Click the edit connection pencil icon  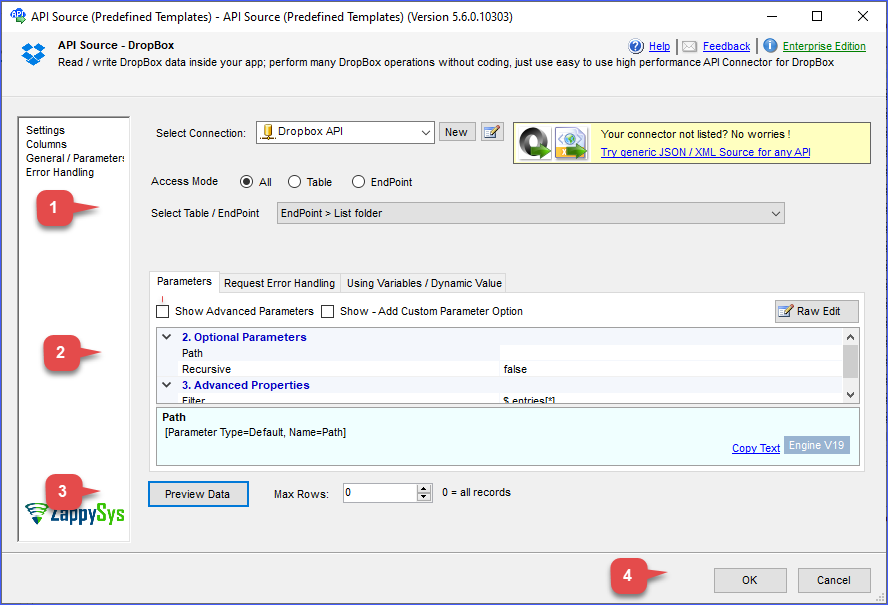tap(492, 132)
